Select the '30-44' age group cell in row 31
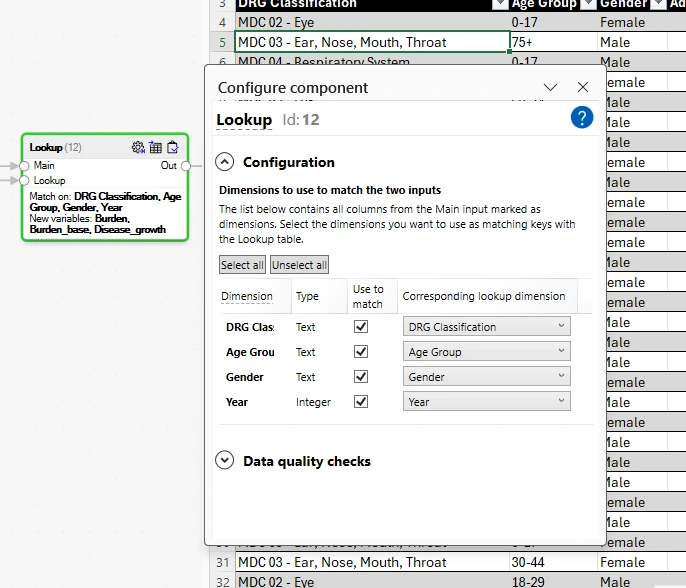Viewport: 686px width, 588px height. (554, 562)
